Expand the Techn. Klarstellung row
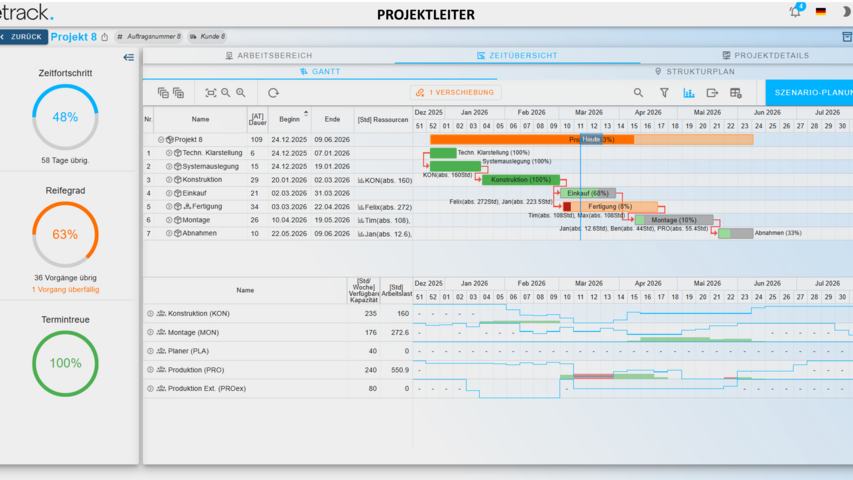The width and height of the screenshot is (853, 480). (169, 153)
